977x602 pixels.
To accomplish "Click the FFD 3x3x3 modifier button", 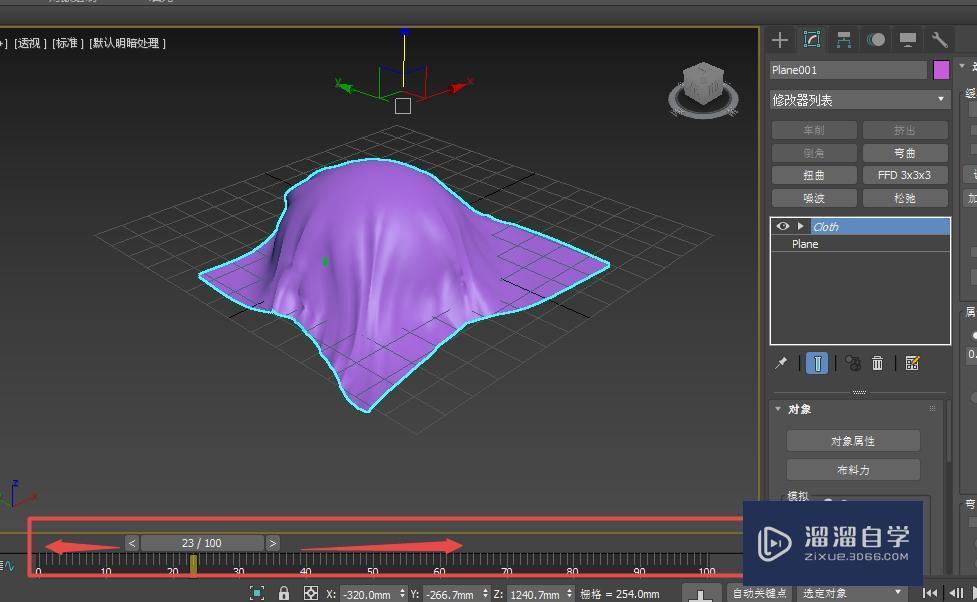I will pyautogui.click(x=904, y=175).
